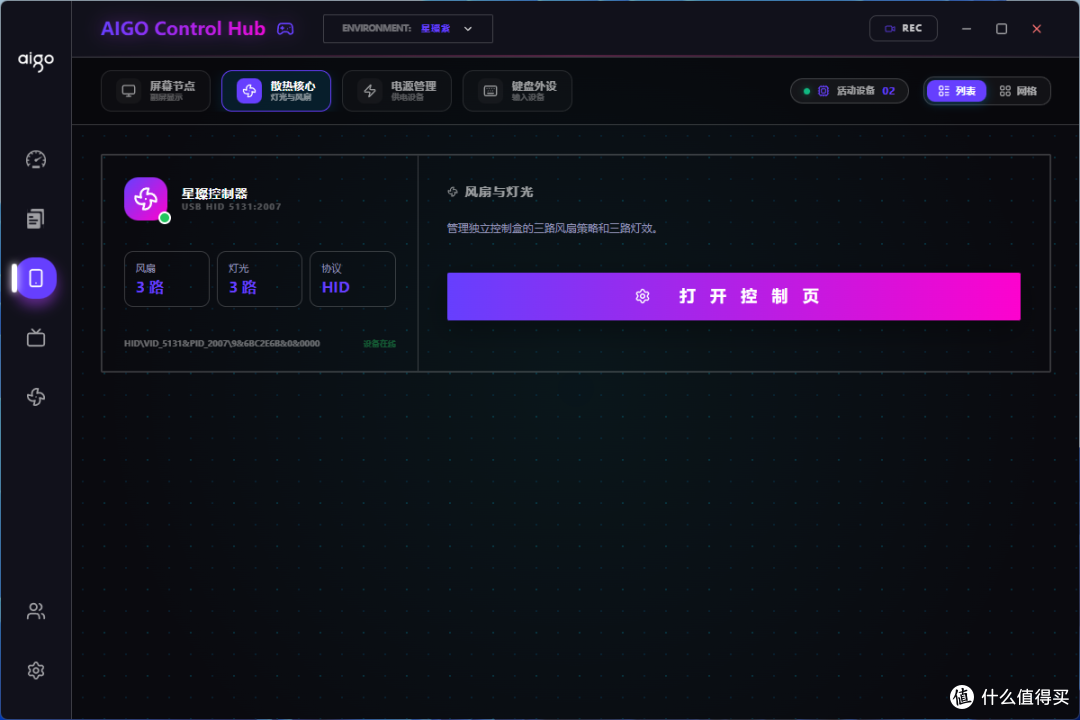Click the 星璨控制器 purple fan device icon

point(146,199)
